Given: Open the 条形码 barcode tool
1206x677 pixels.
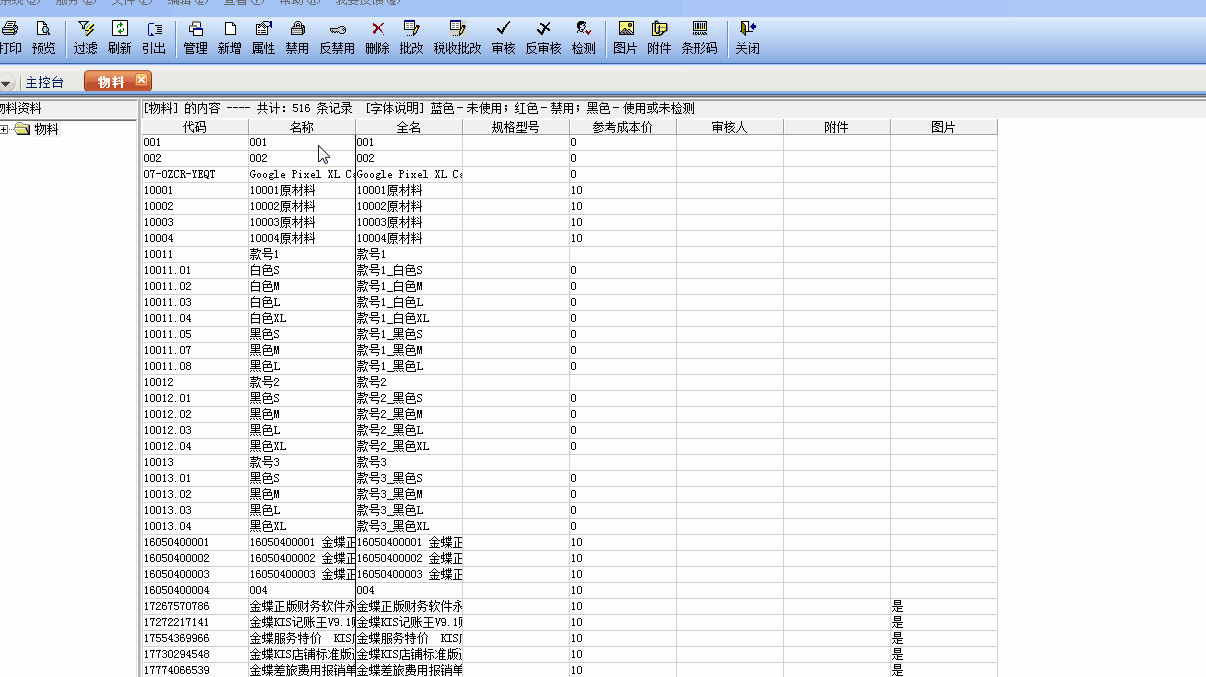Looking at the screenshot, I should tap(699, 37).
